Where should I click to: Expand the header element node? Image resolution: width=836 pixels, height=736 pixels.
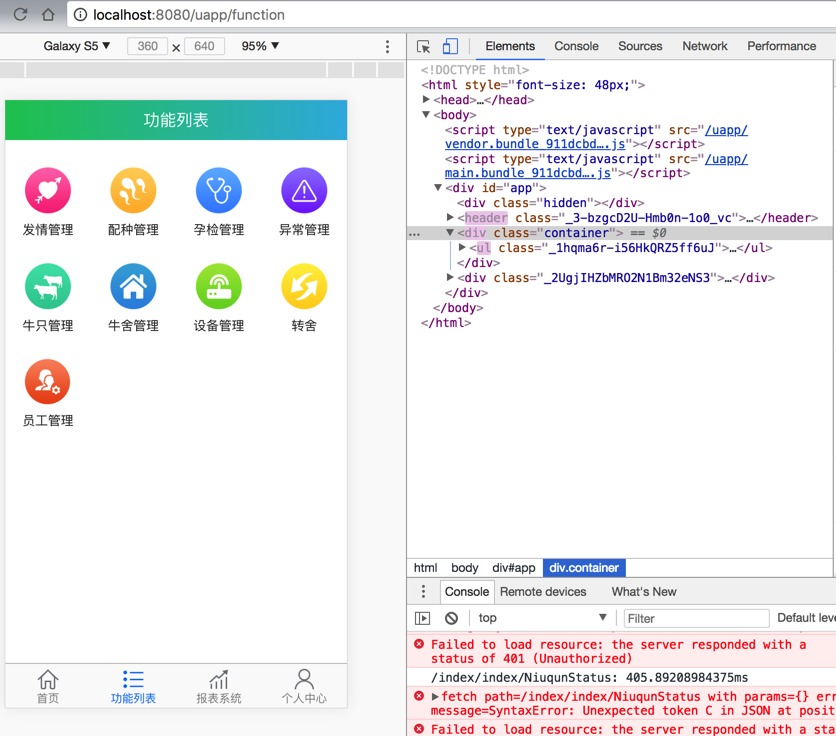450,217
